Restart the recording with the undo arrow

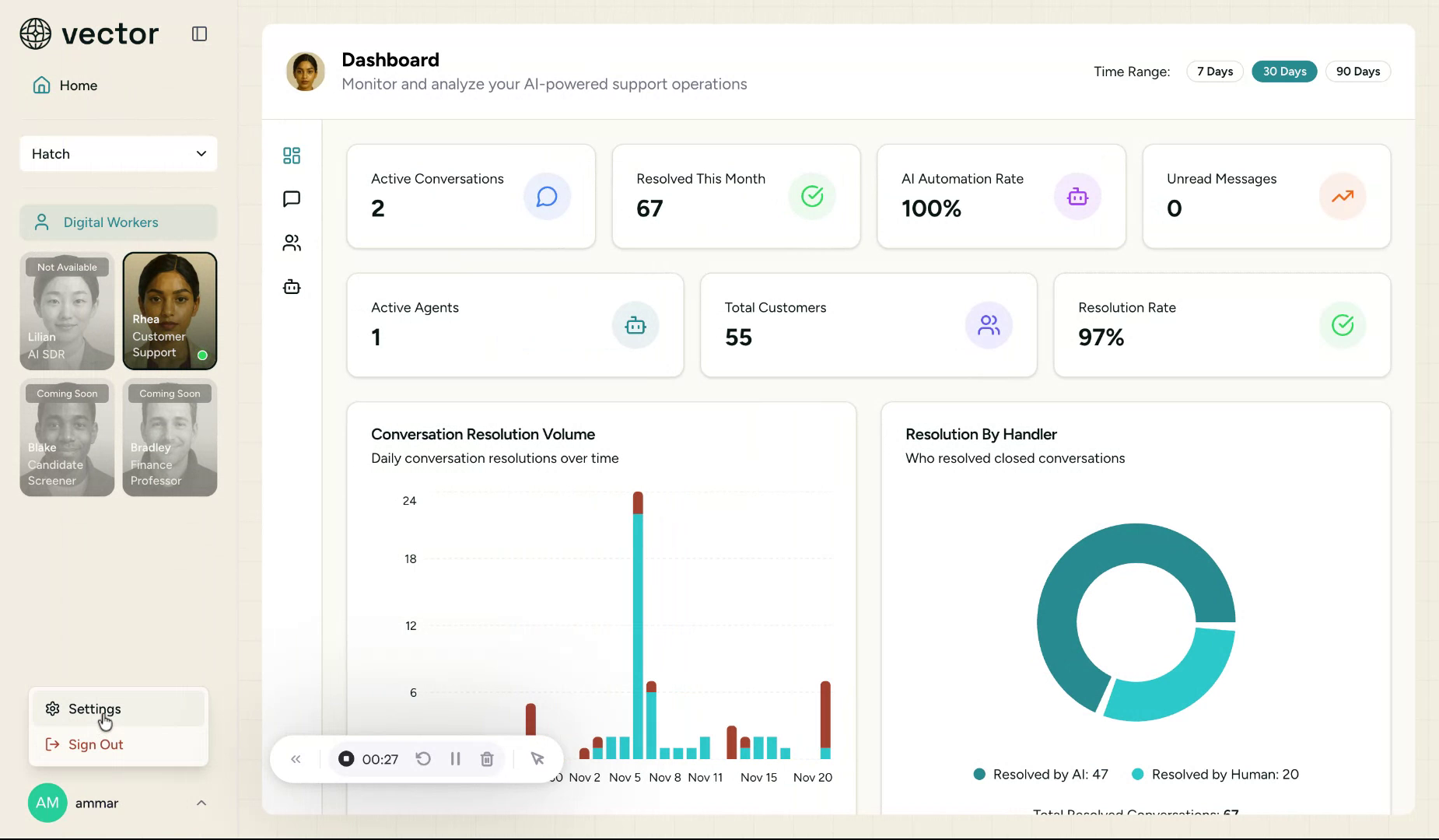(423, 759)
